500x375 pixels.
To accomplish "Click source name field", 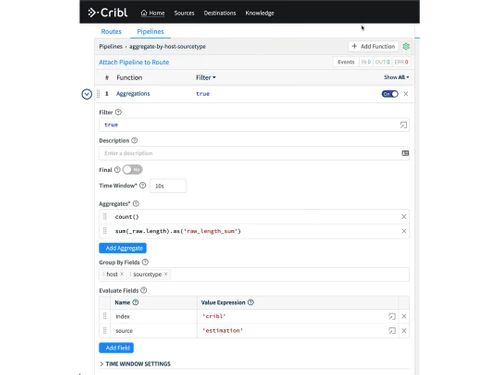I will pyautogui.click(x=154, y=331).
